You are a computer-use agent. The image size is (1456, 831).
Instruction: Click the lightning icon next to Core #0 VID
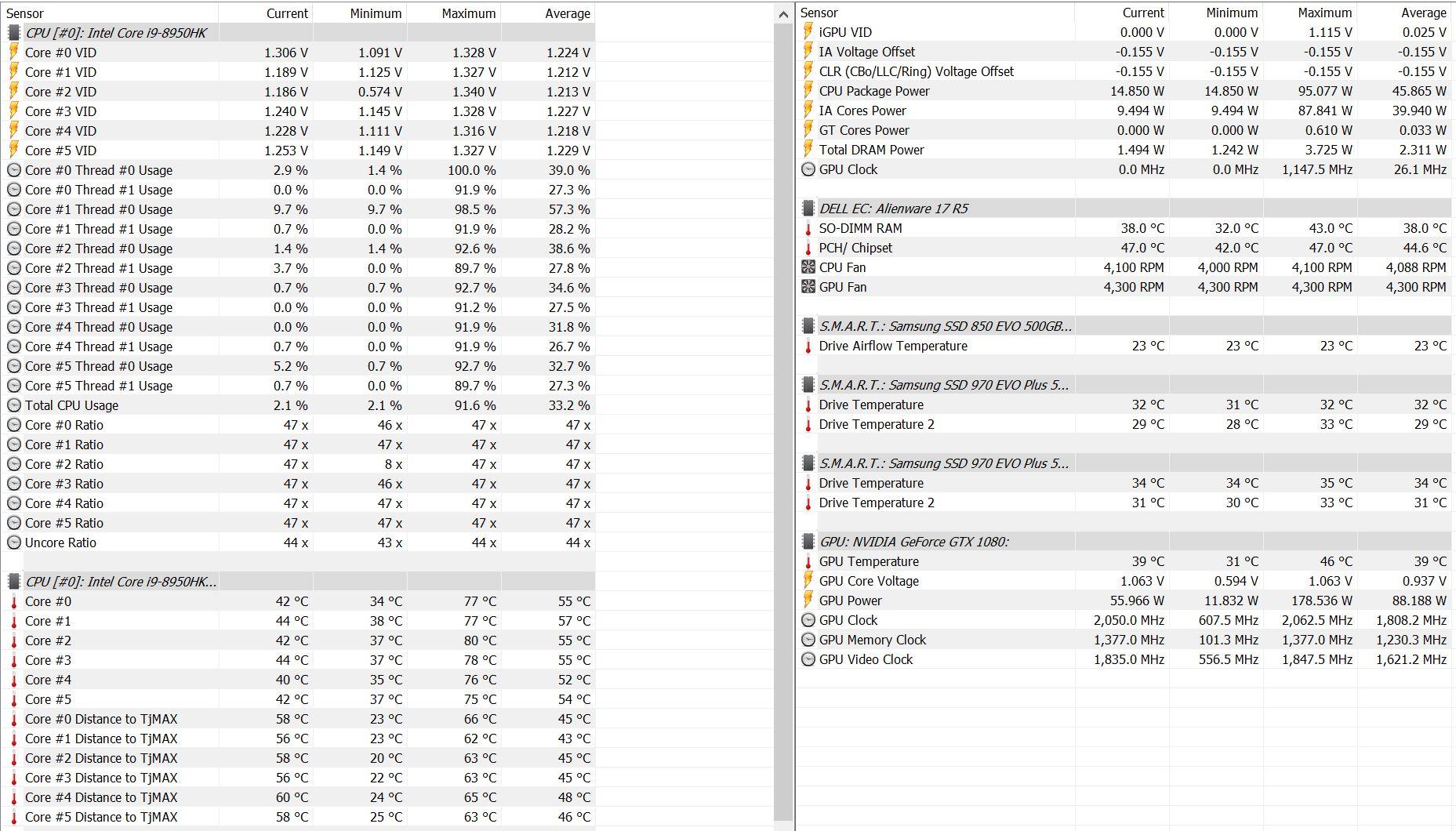pyautogui.click(x=14, y=53)
